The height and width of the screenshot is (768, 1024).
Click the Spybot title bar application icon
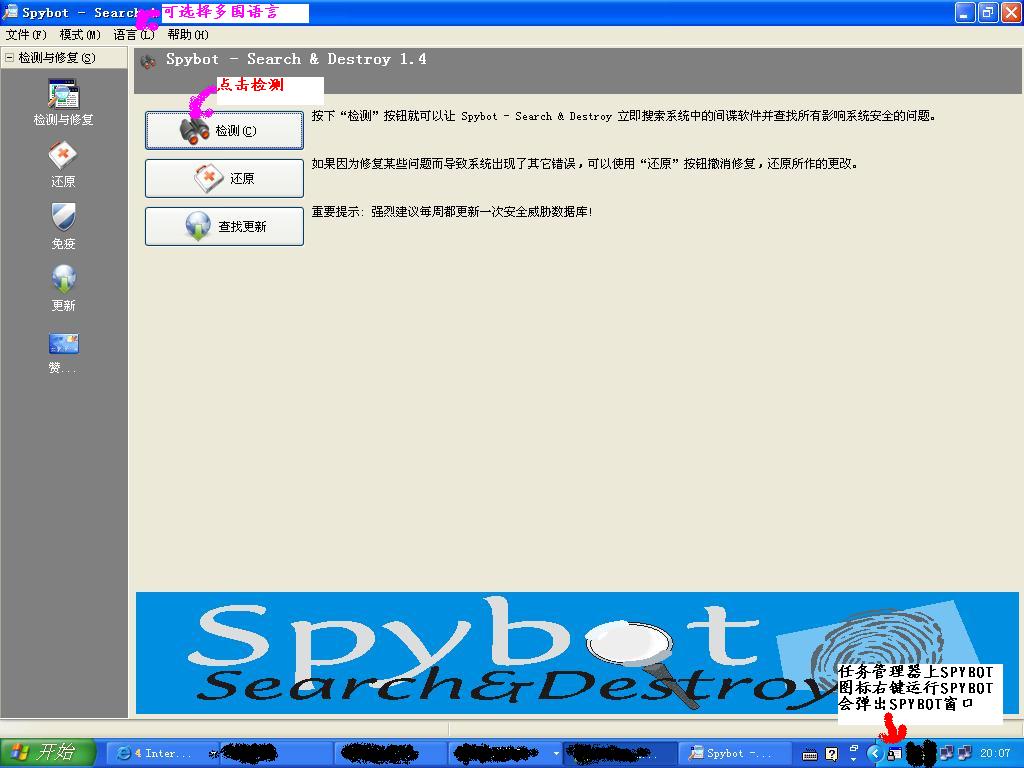coord(10,12)
